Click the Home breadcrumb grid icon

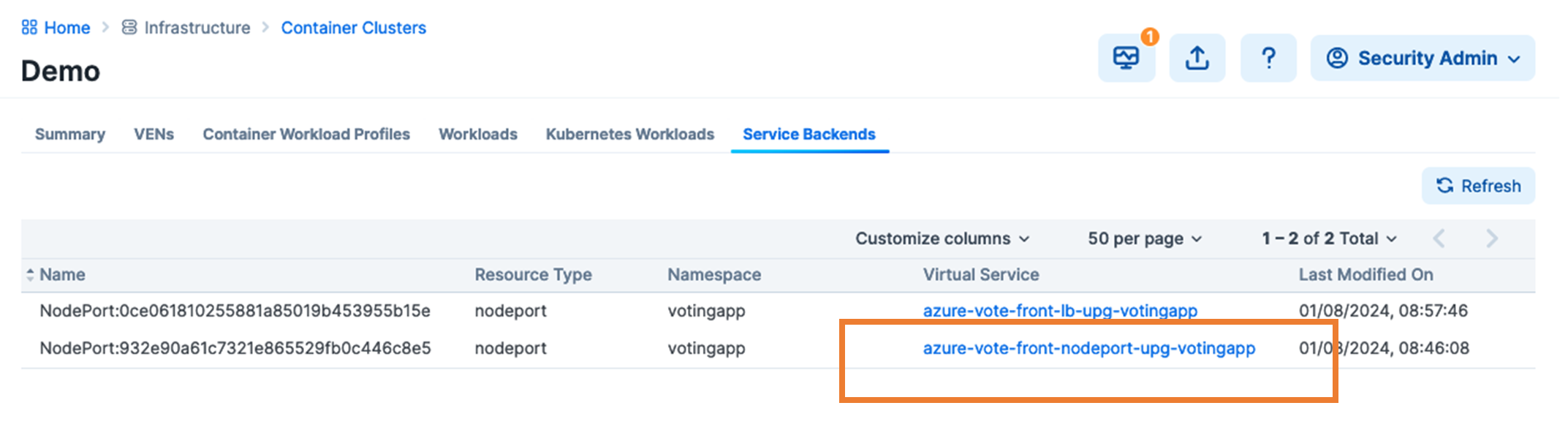click(x=29, y=28)
